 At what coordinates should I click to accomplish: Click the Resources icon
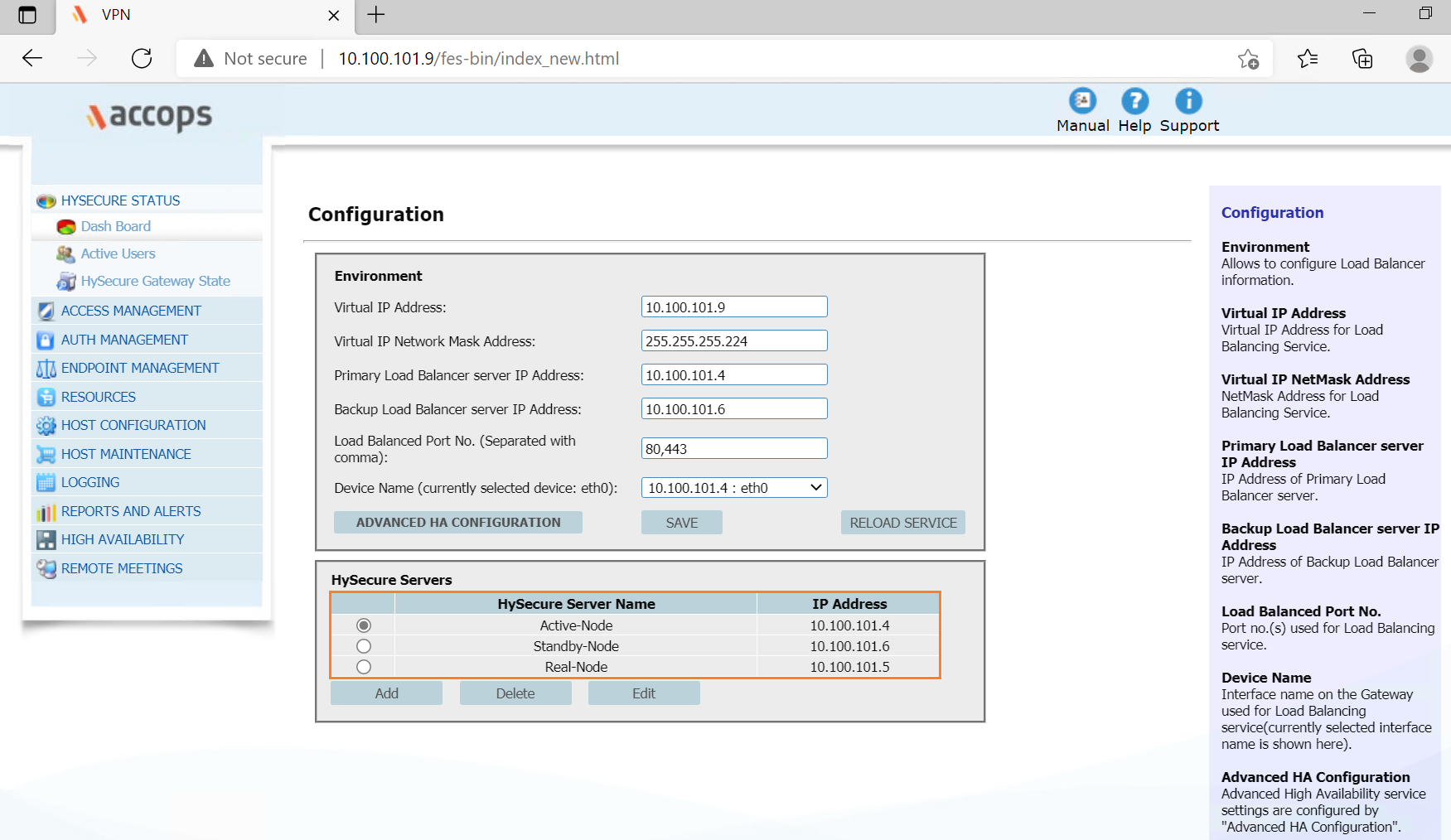tap(46, 398)
